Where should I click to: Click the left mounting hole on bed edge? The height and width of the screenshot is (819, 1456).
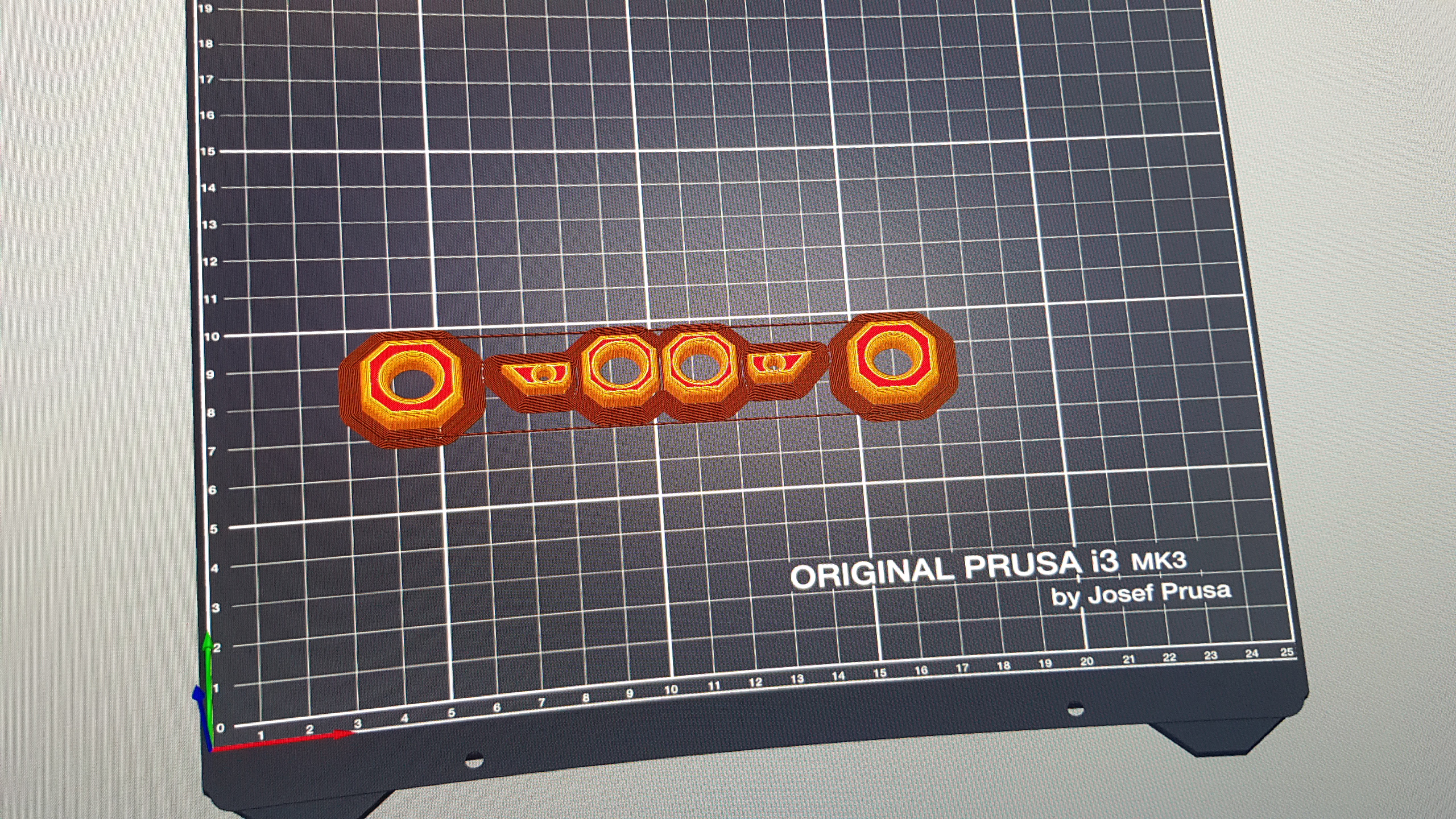point(473,759)
